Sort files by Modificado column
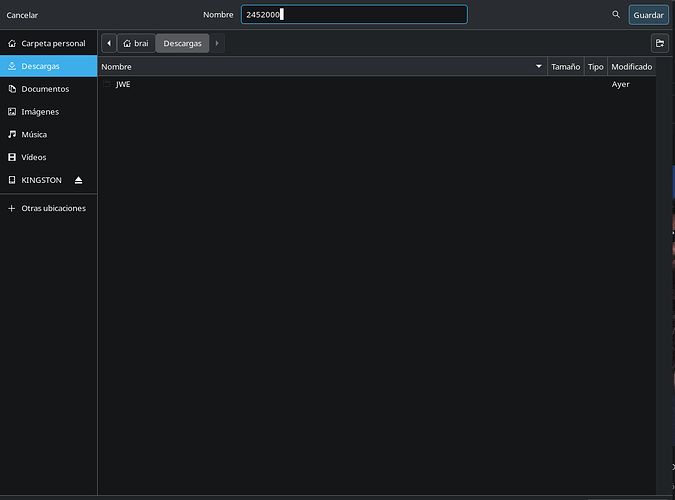This screenshot has width=675, height=500. [631, 67]
